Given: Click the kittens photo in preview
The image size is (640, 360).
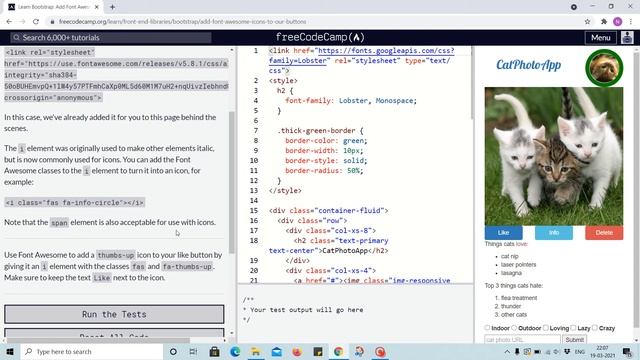Looking at the screenshot, I should pyautogui.click(x=554, y=156).
